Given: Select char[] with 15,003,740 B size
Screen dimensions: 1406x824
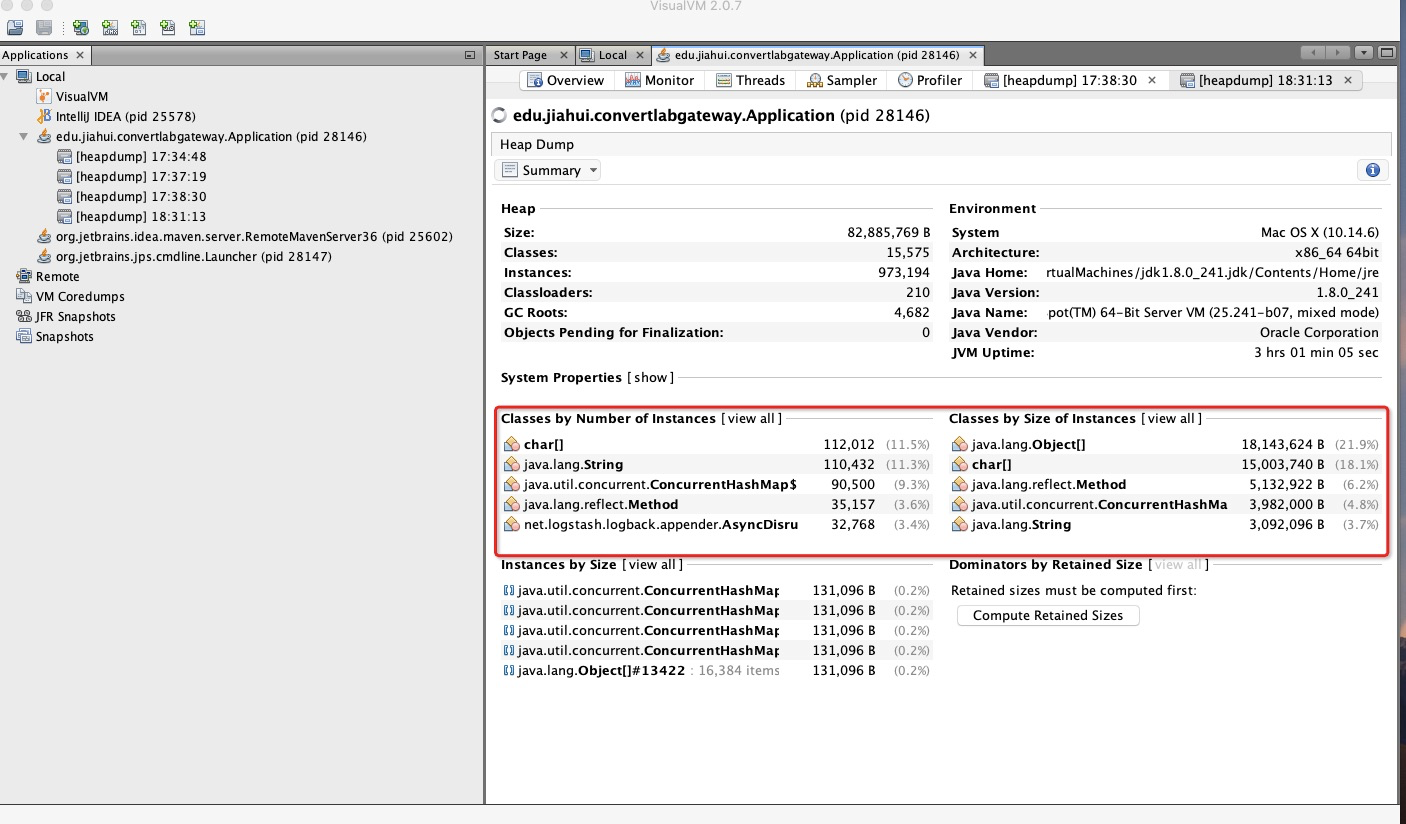Looking at the screenshot, I should click(1165, 464).
